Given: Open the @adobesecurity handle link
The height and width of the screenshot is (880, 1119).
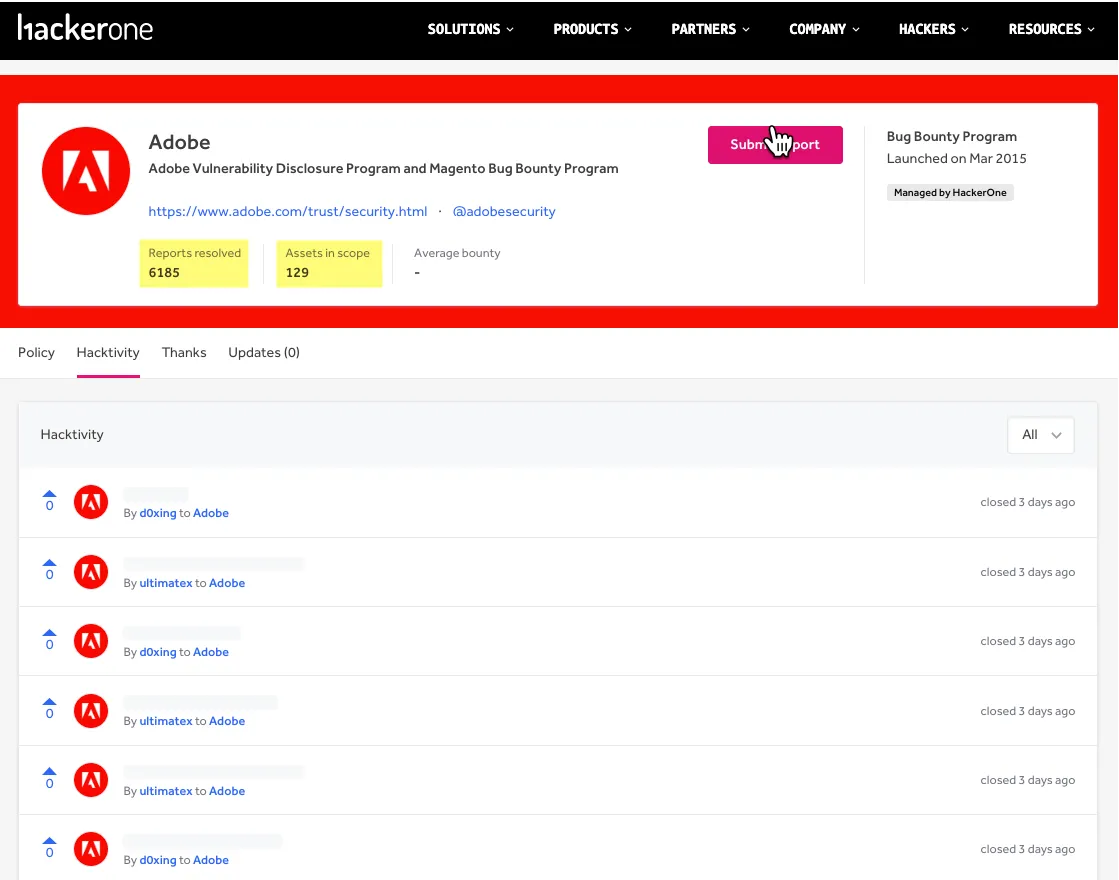Looking at the screenshot, I should click(504, 211).
